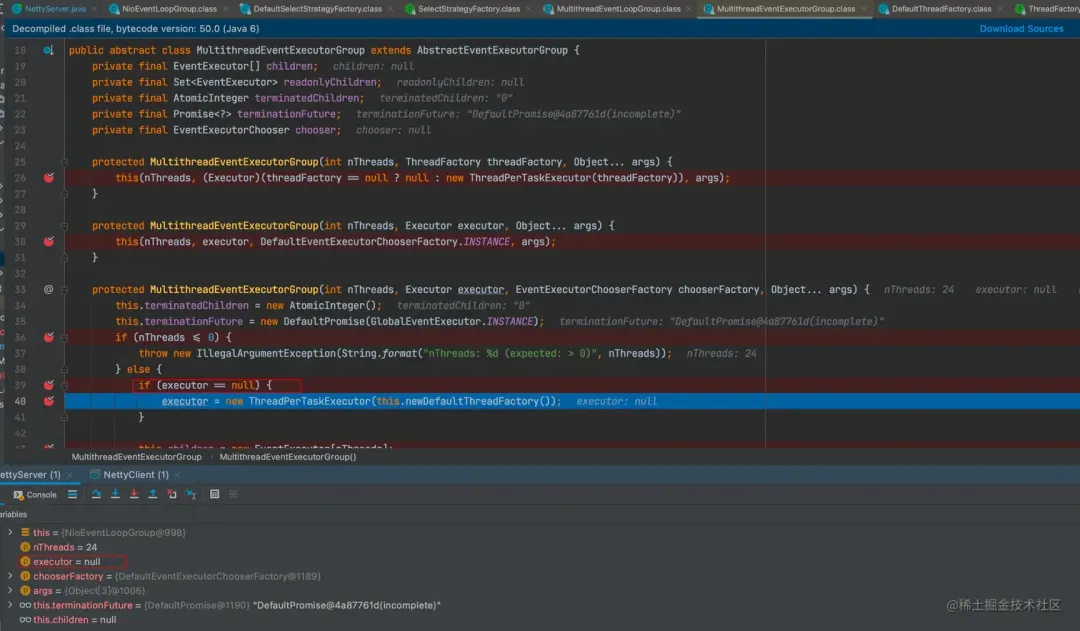
Task: Expand the 'this' variable node
Action: (10, 532)
